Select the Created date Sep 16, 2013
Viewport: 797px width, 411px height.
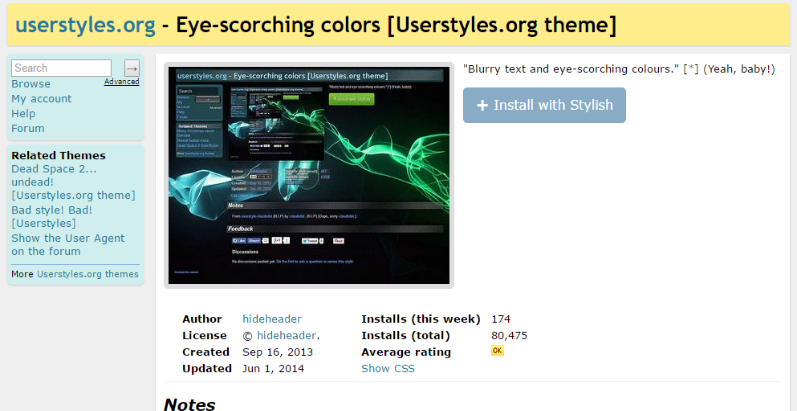click(278, 352)
